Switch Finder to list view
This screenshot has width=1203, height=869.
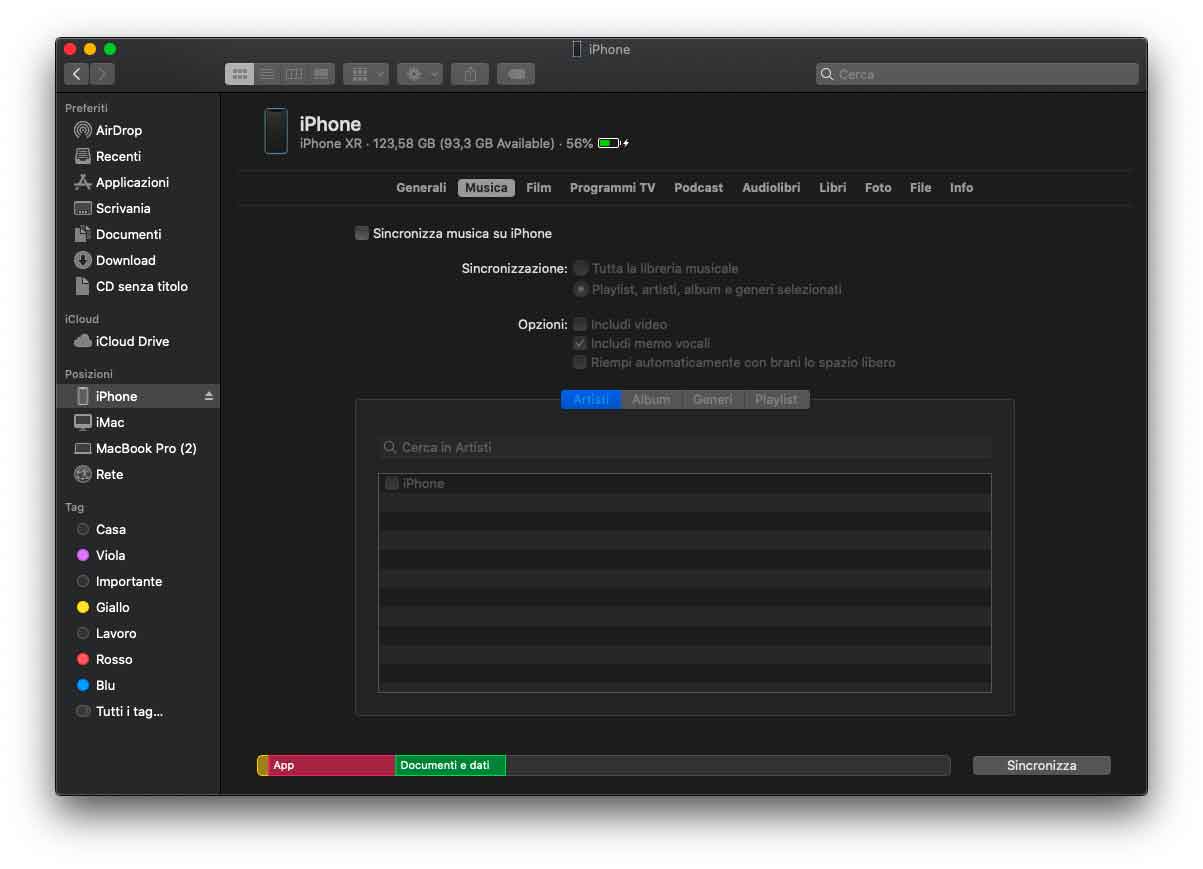(267, 74)
